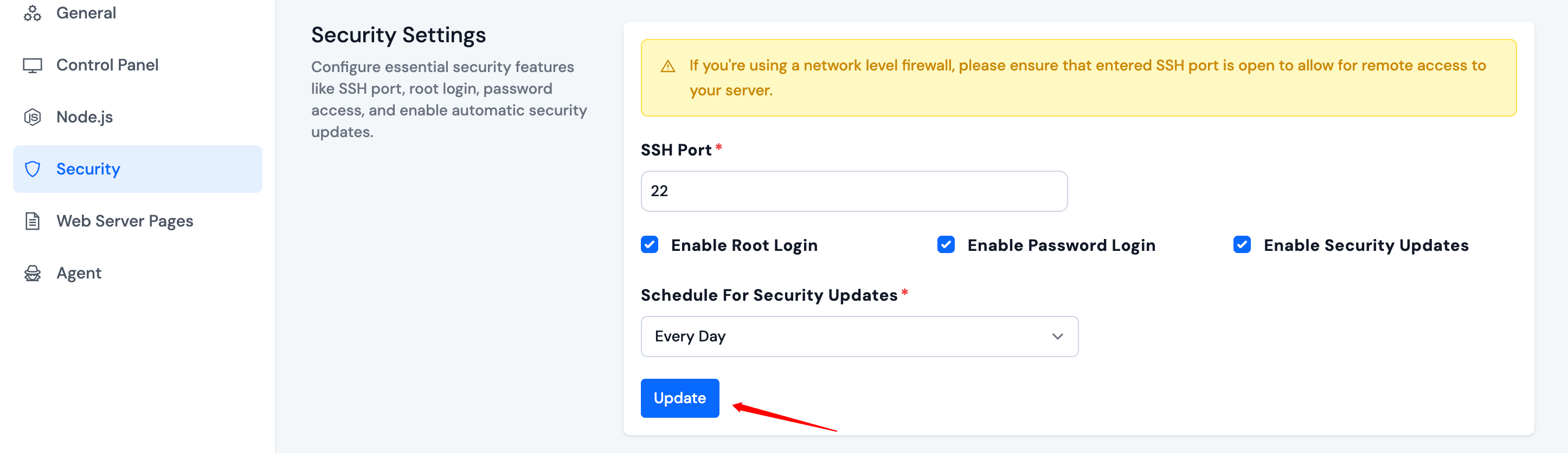Disable the Enable Security Updates checkbox
Screen dimensions: 1568x453
[1242, 244]
